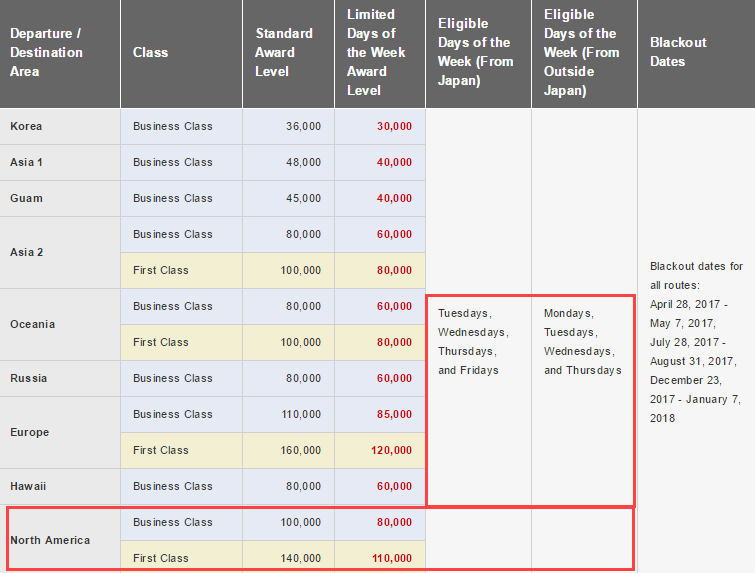Select Europe First Class 120,000 value
755x573 pixels.
click(x=391, y=450)
